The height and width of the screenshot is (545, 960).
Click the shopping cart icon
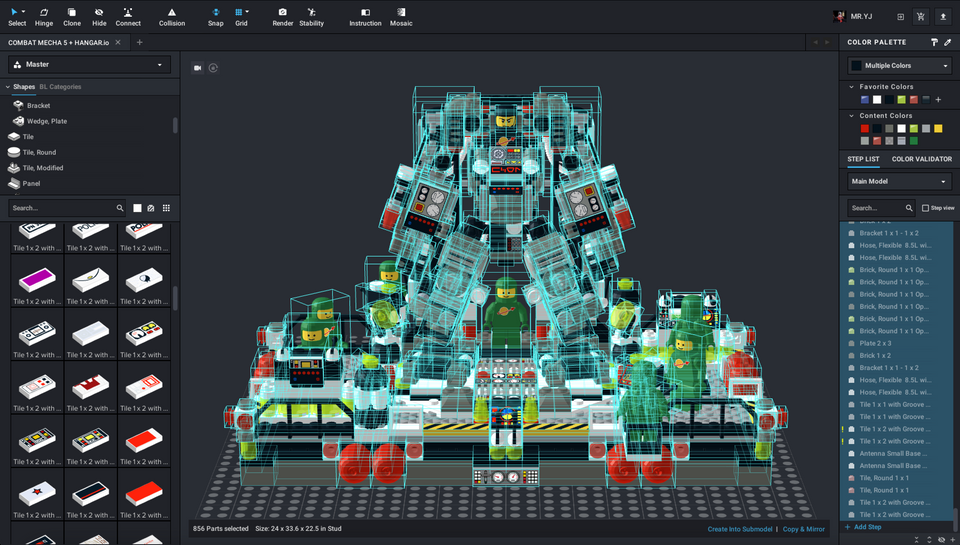920,17
